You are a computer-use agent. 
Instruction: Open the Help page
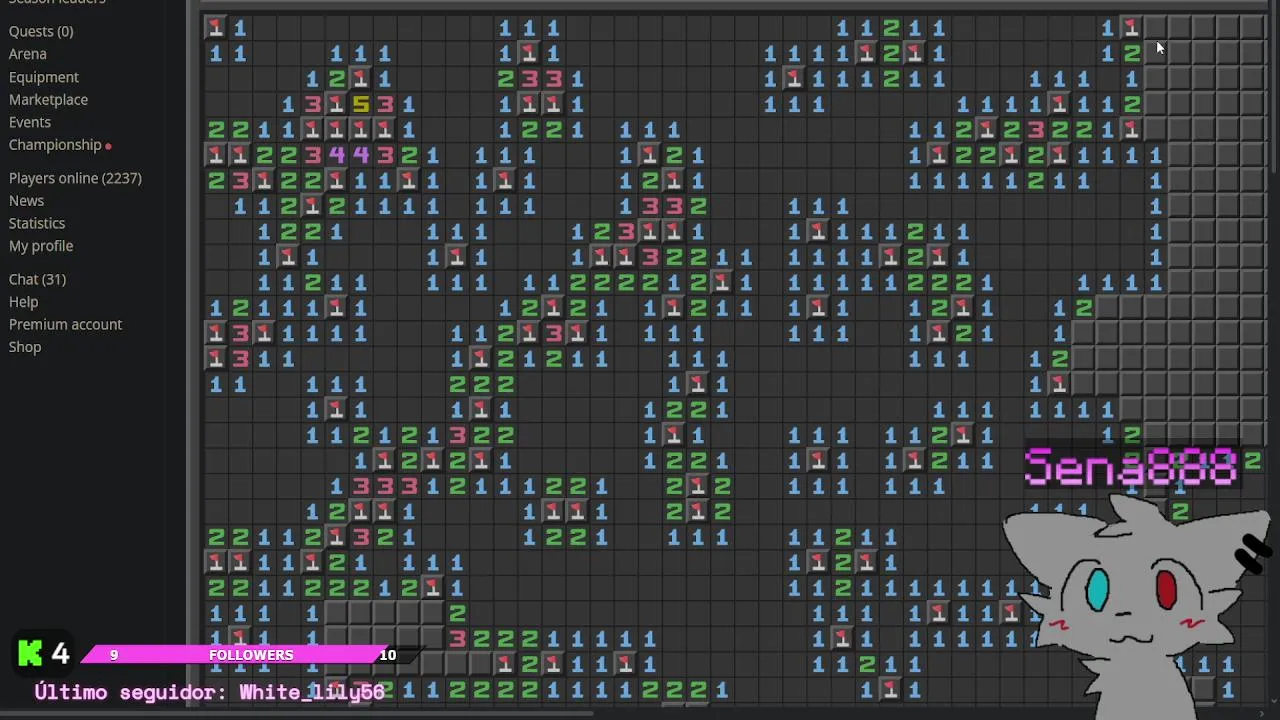tap(24, 302)
